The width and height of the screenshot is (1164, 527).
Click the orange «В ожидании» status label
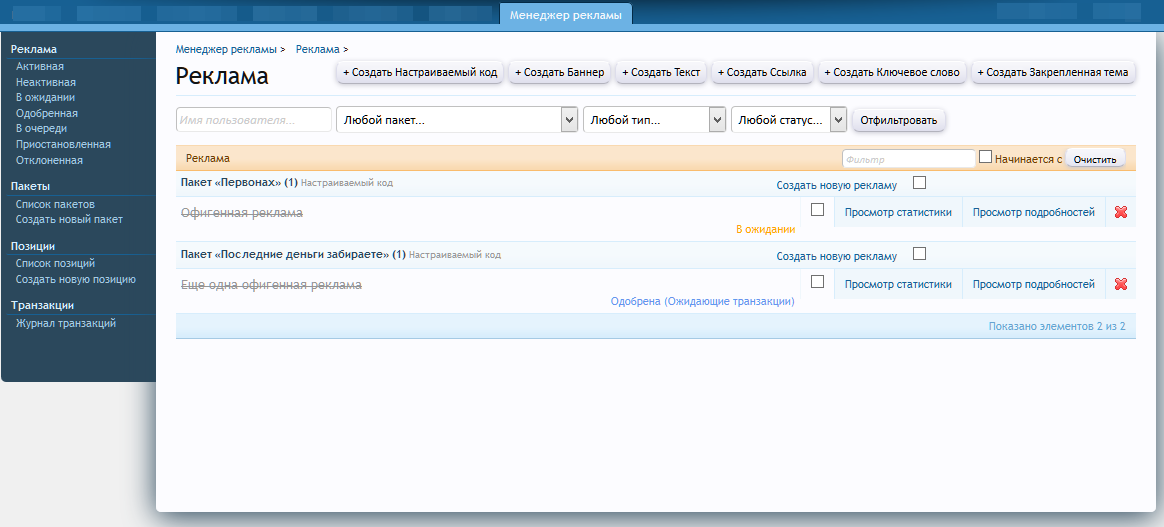click(x=765, y=229)
